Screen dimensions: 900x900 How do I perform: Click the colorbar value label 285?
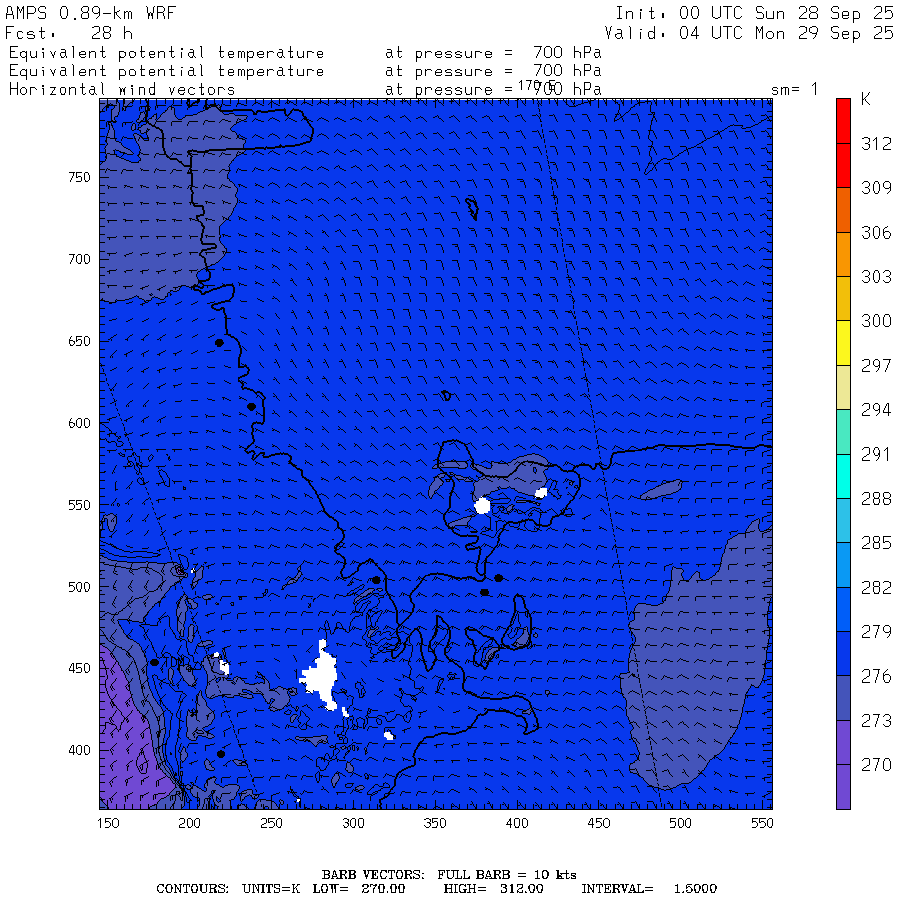pos(876,543)
